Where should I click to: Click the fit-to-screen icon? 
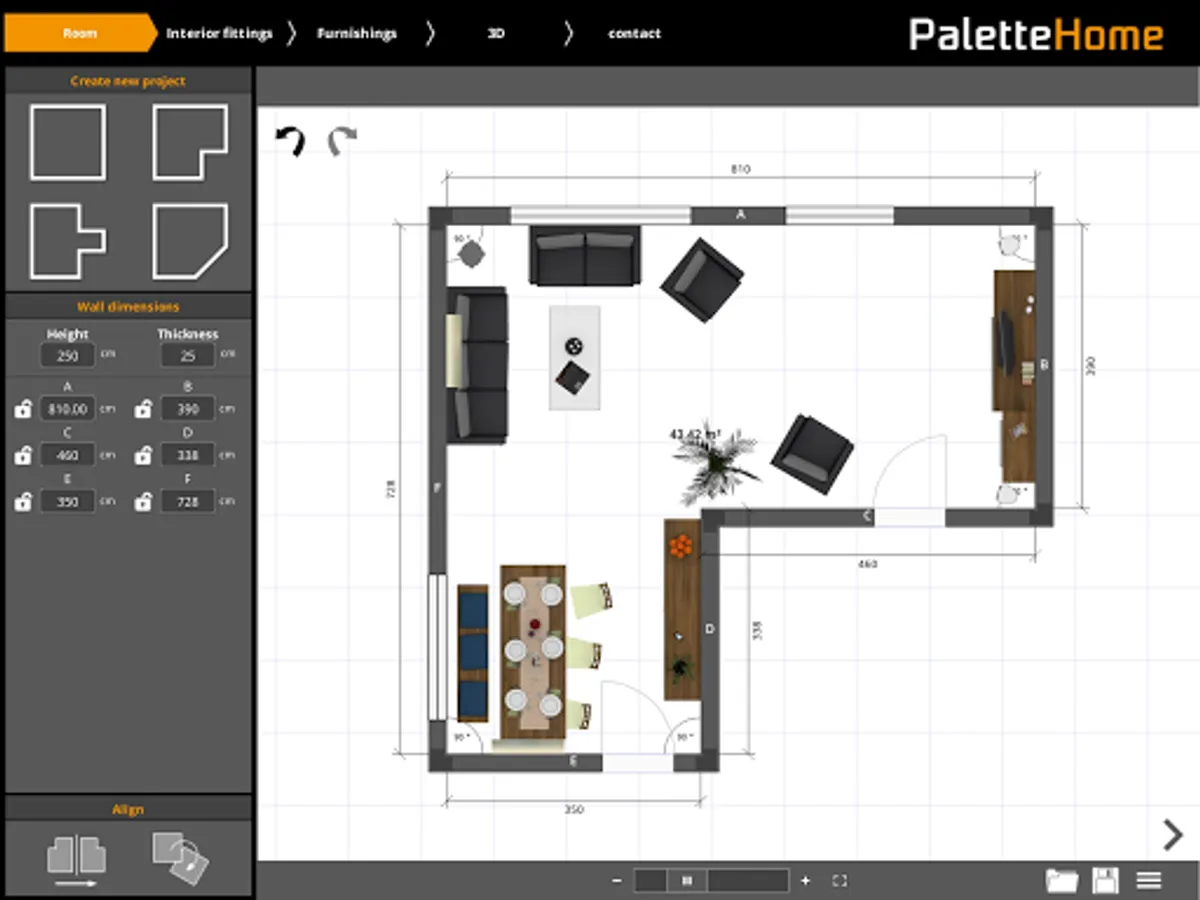(x=840, y=881)
